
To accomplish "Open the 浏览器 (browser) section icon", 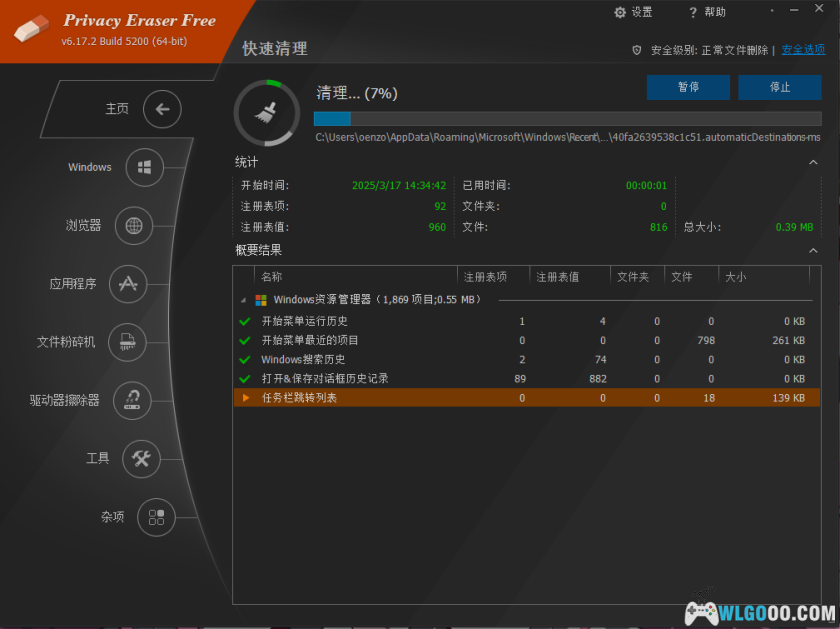I will pyautogui.click(x=133, y=226).
